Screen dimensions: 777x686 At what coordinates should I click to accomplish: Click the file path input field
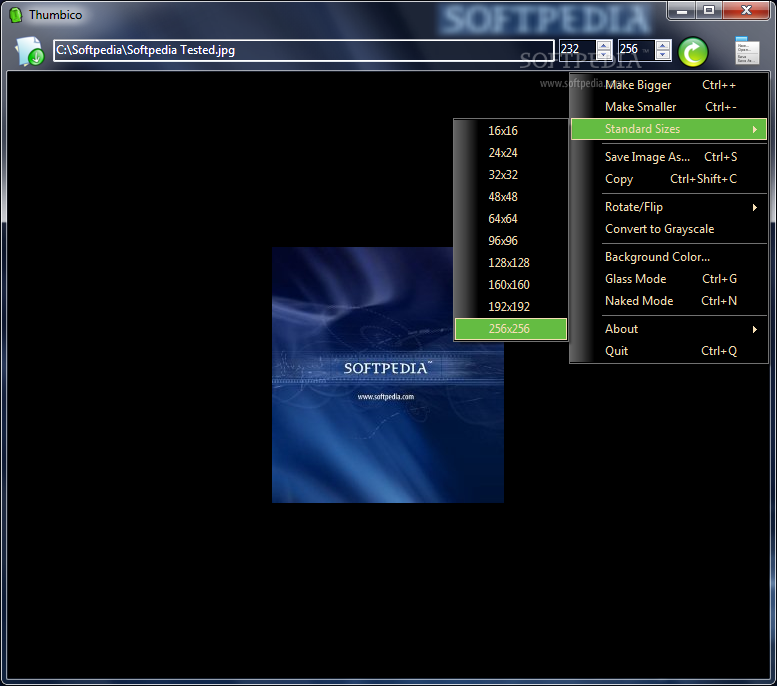pos(304,50)
